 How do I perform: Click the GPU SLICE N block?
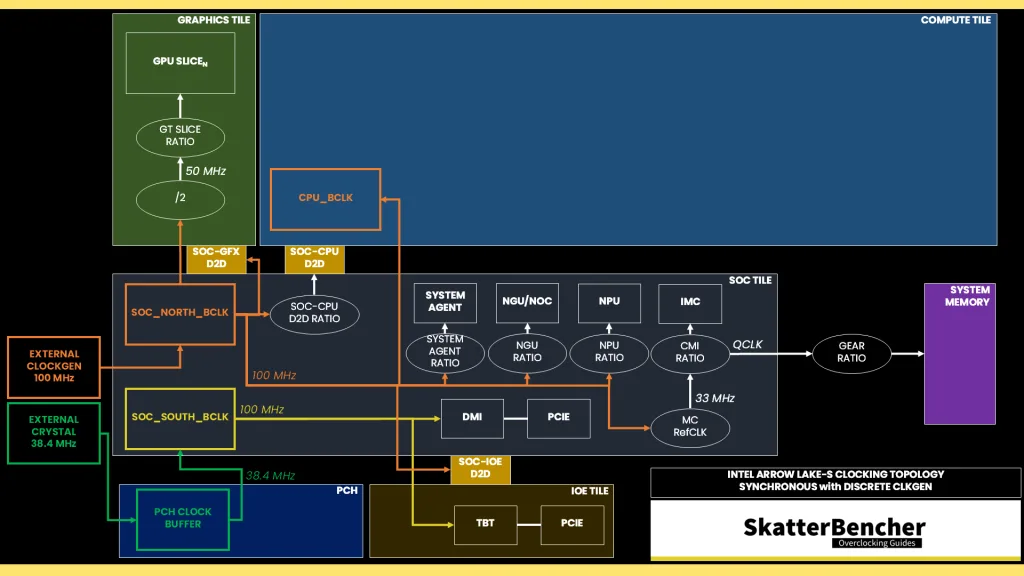(180, 63)
